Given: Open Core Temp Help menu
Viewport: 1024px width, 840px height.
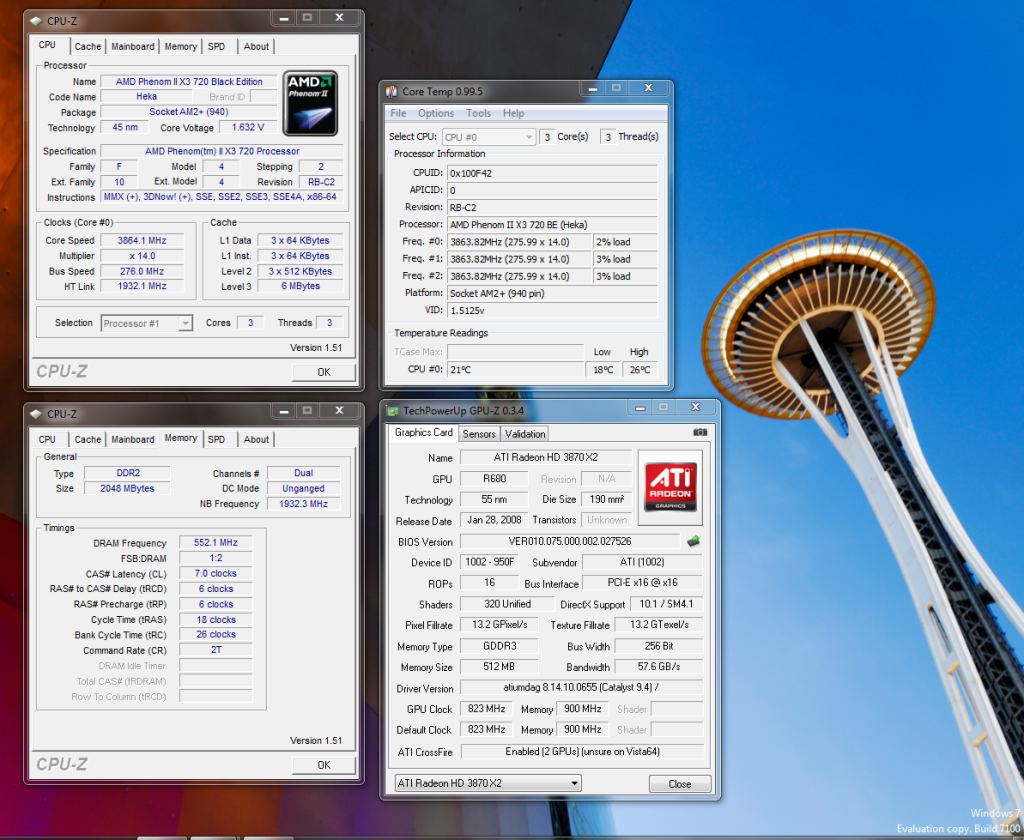Looking at the screenshot, I should click(513, 113).
